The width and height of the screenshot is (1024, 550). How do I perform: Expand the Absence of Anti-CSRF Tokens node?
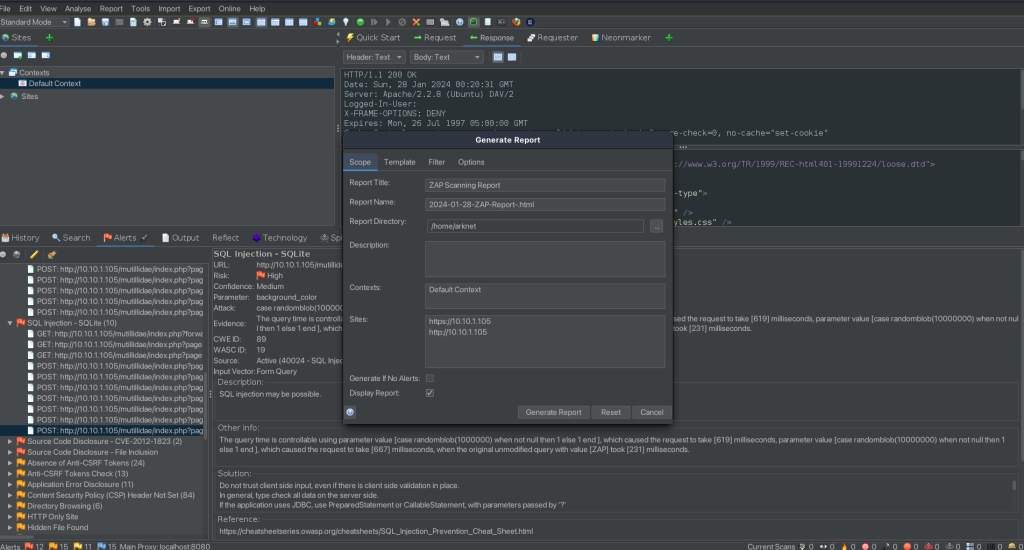(x=10, y=462)
